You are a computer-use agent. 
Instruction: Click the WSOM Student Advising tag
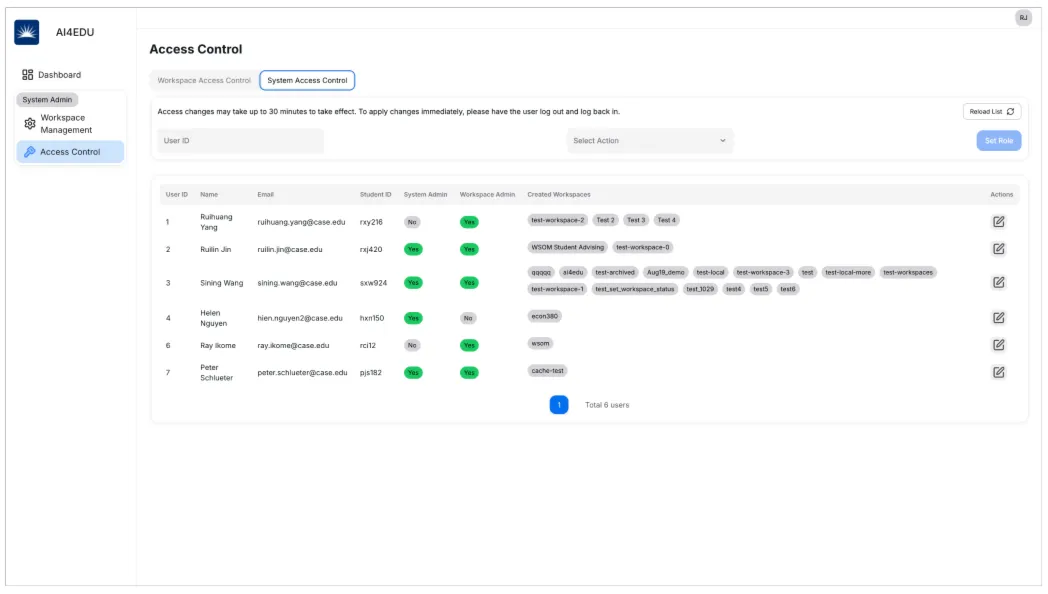click(x=567, y=247)
